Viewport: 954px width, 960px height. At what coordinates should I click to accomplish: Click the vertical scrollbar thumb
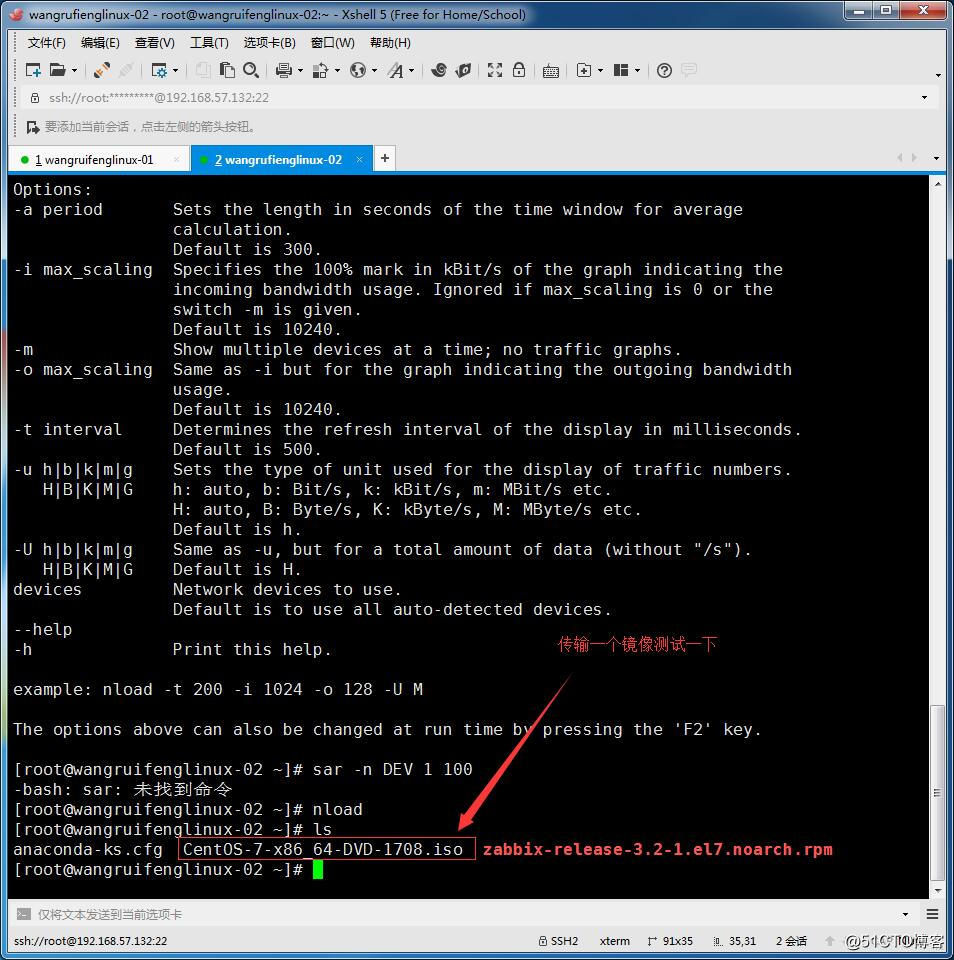[x=937, y=793]
